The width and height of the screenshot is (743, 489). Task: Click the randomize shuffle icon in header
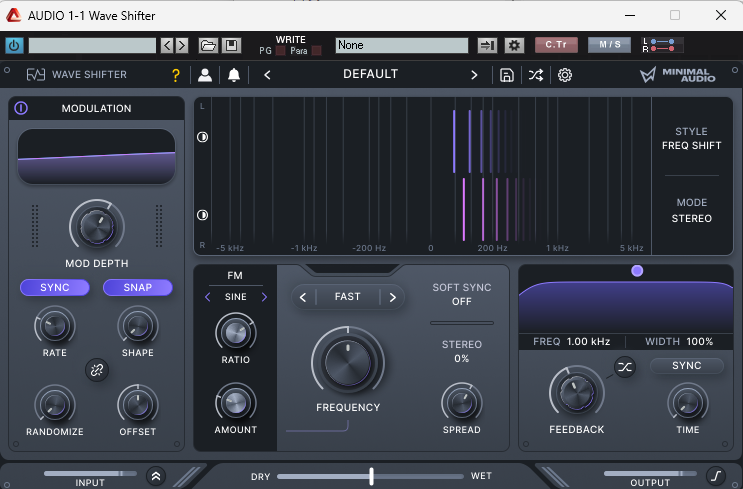point(536,75)
